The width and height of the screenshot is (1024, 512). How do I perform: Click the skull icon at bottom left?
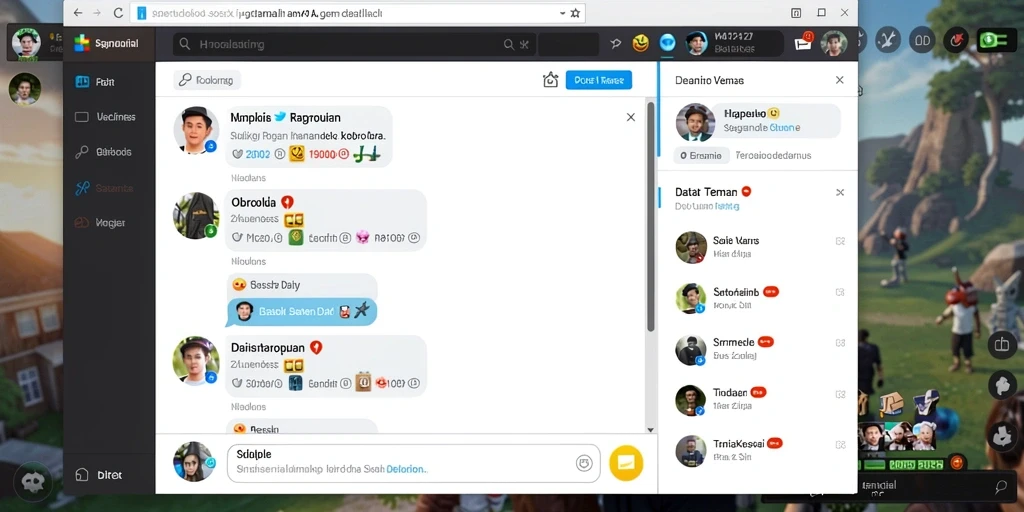point(32,481)
